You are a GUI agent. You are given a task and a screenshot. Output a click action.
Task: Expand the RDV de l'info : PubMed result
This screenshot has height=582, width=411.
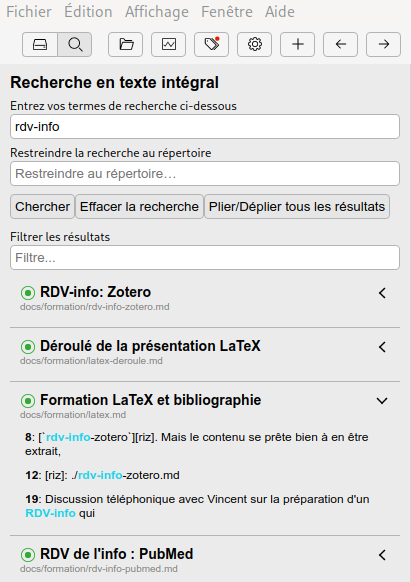pyautogui.click(x=382, y=555)
